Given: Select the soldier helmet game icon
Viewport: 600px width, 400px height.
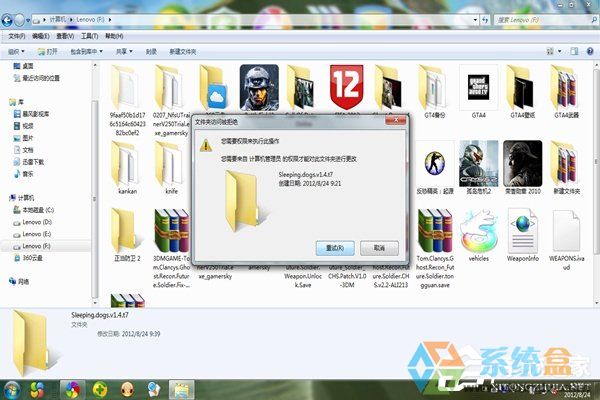Looking at the screenshot, I should click(x=259, y=87).
